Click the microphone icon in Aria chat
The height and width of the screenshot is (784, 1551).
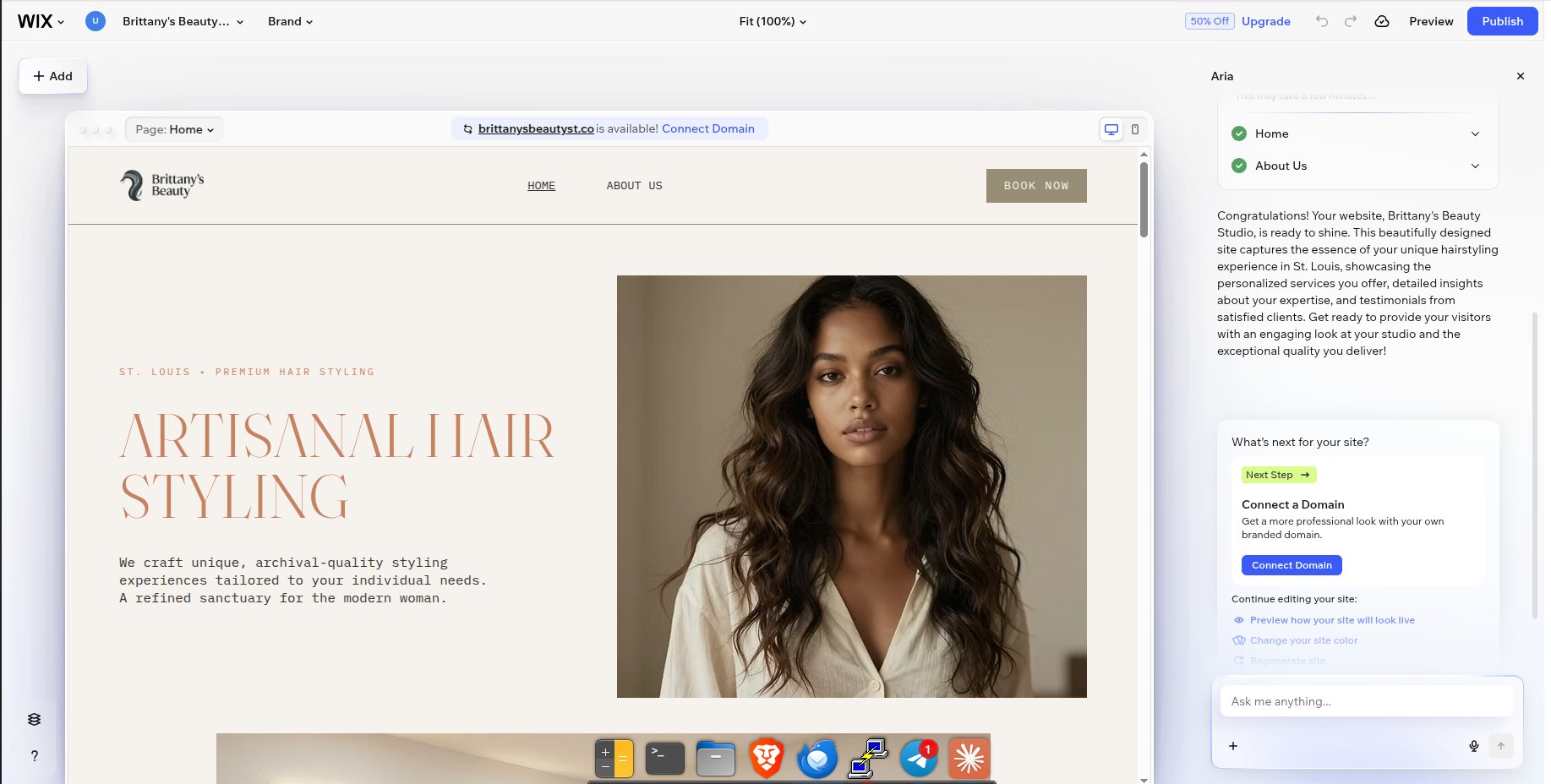[1474, 746]
